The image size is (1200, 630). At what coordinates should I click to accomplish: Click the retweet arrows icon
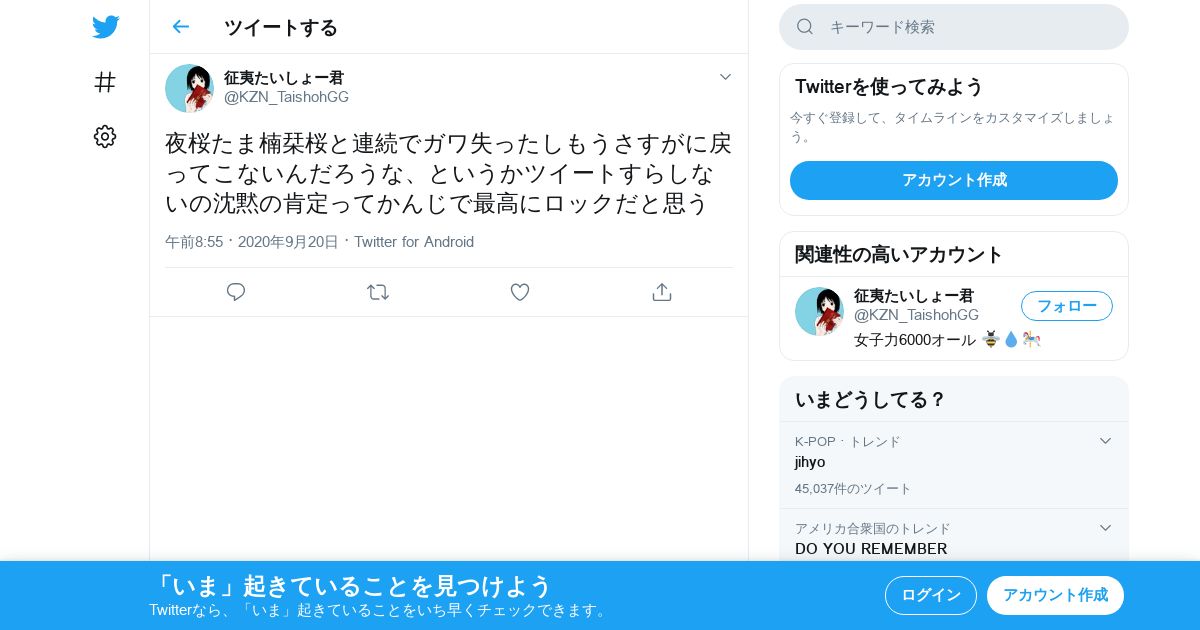(x=378, y=292)
